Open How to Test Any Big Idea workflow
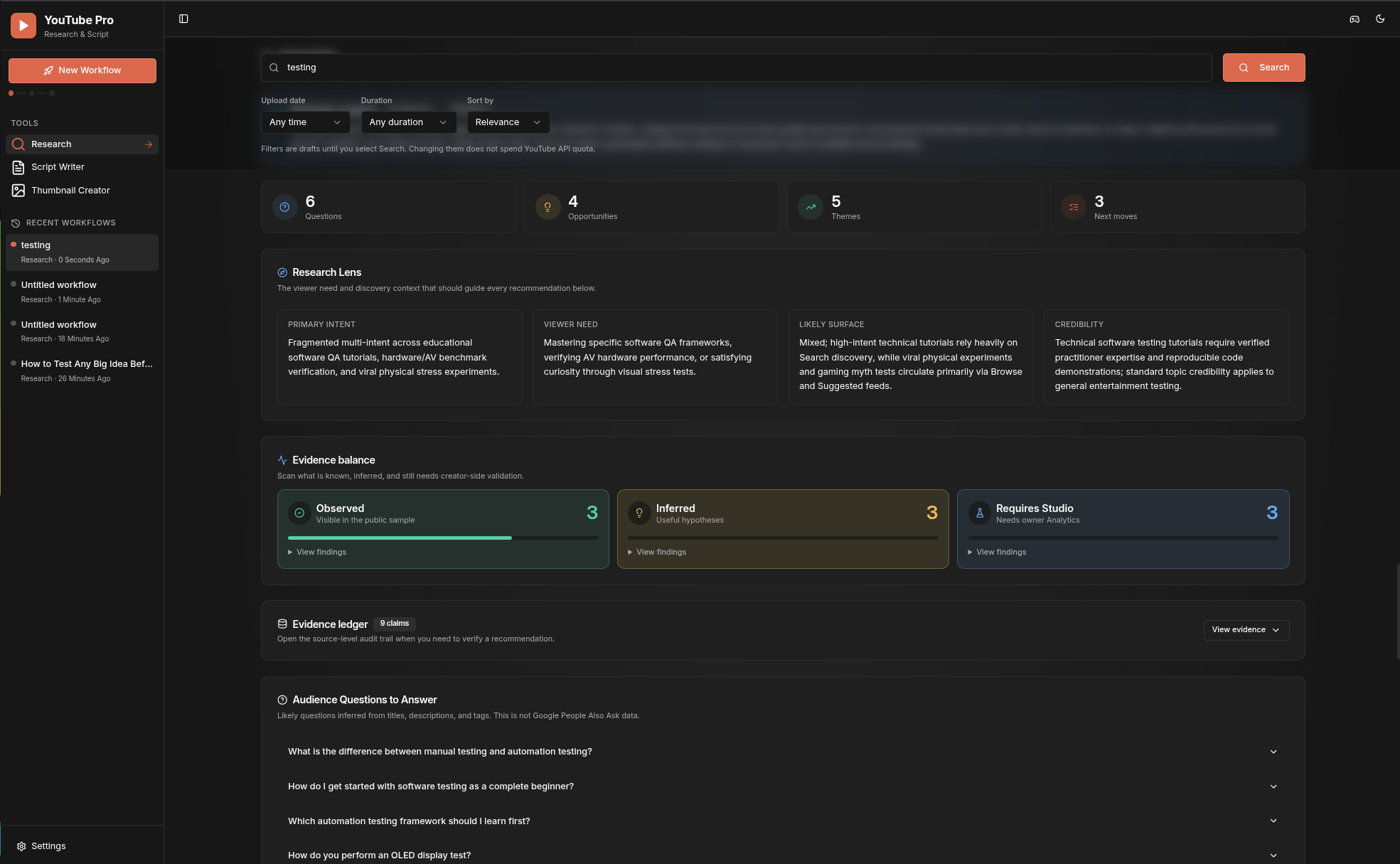 (x=82, y=370)
